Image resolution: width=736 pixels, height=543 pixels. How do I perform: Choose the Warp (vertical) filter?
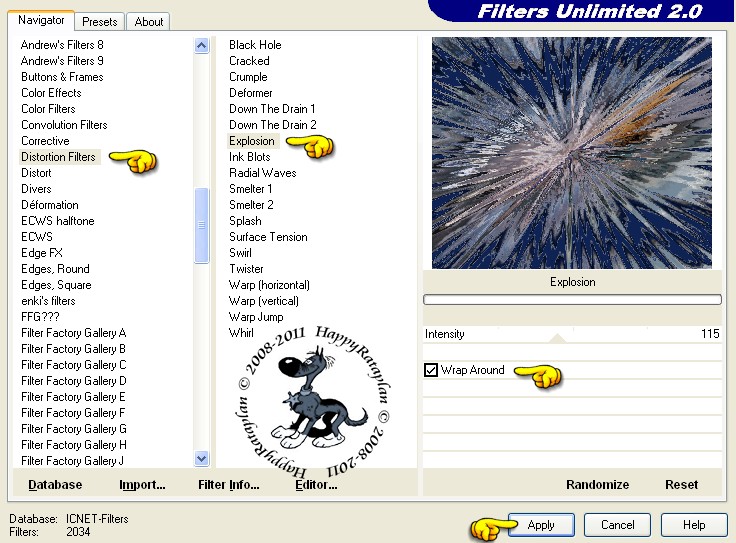(x=264, y=301)
